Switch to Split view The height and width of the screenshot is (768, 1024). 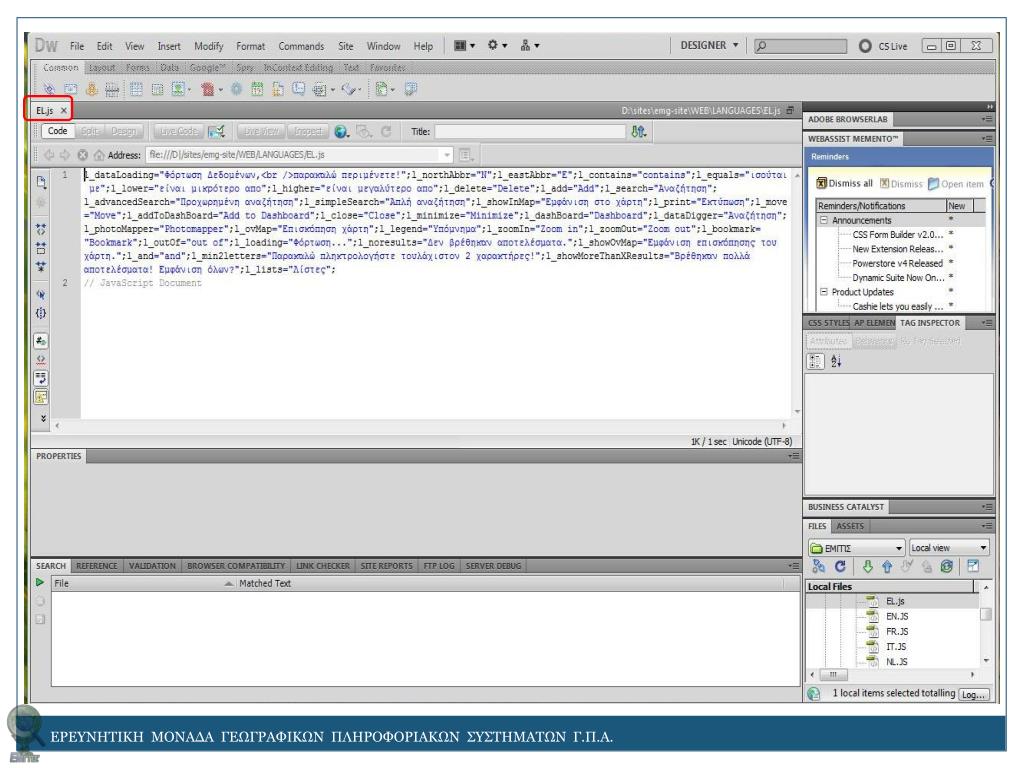point(89,131)
